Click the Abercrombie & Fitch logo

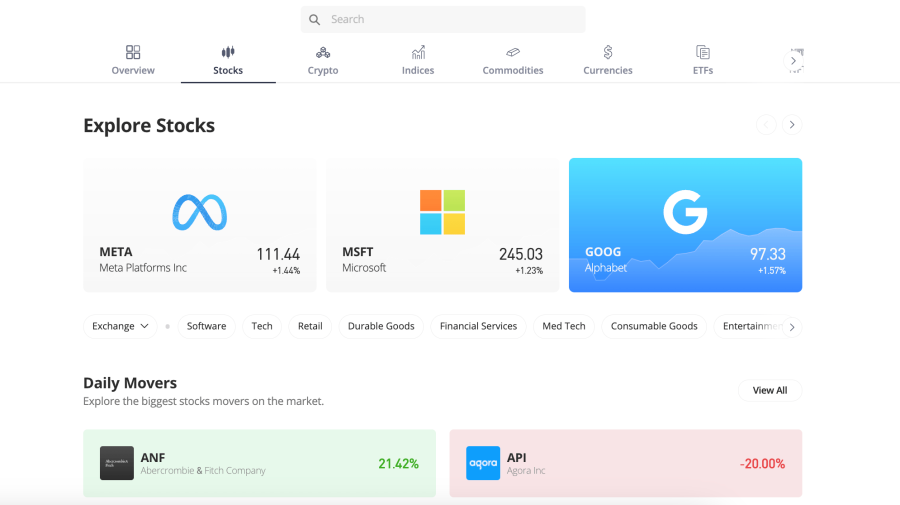click(x=117, y=463)
